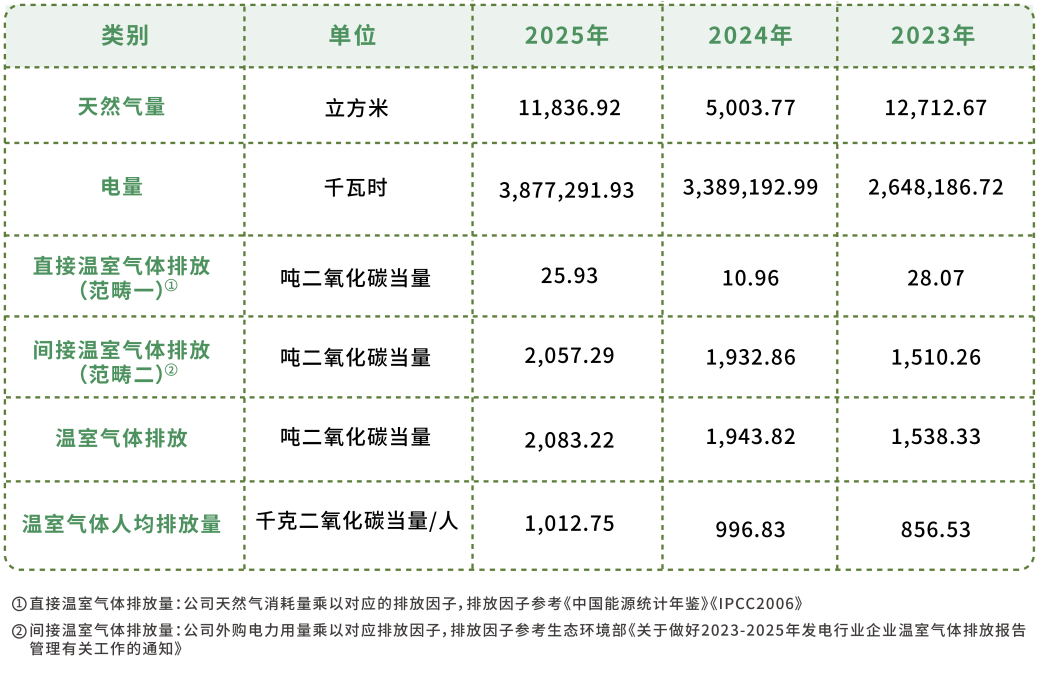Screen dimensions: 1037x680
Task: Select last empty cell in 温室气体人均排放量 row
Action: point(934,524)
